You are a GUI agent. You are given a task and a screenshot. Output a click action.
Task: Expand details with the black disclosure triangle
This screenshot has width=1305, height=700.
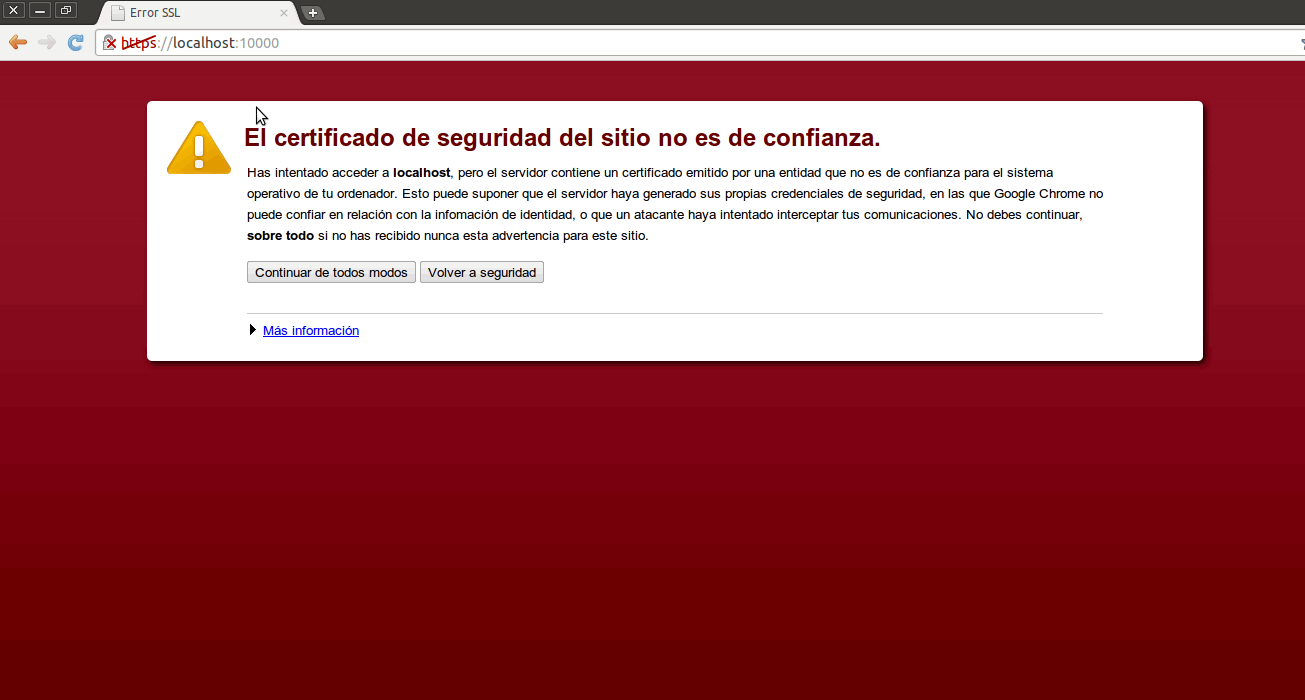[x=253, y=330]
